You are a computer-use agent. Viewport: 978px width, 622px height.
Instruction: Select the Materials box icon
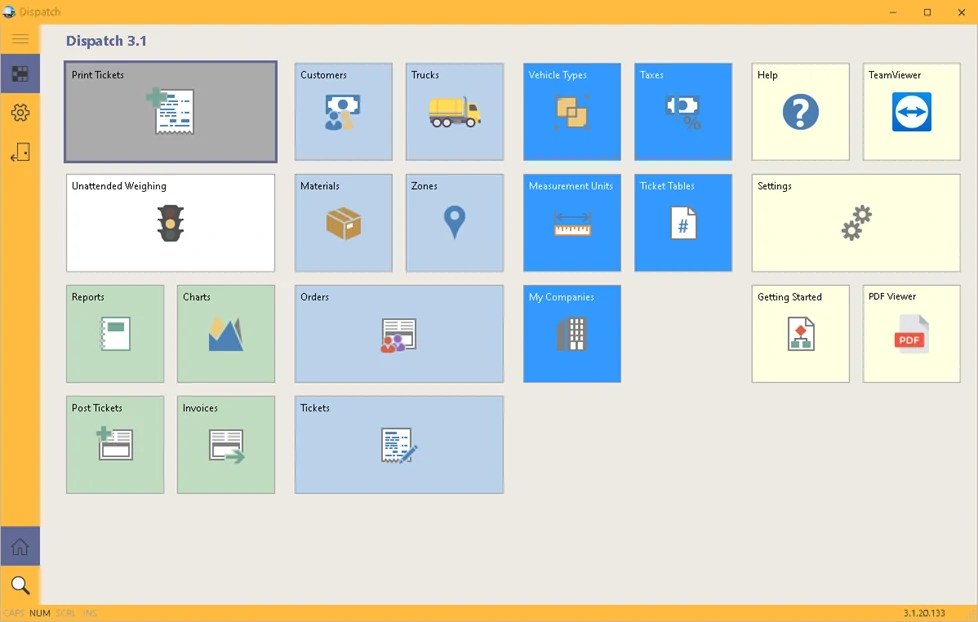[x=343, y=222]
